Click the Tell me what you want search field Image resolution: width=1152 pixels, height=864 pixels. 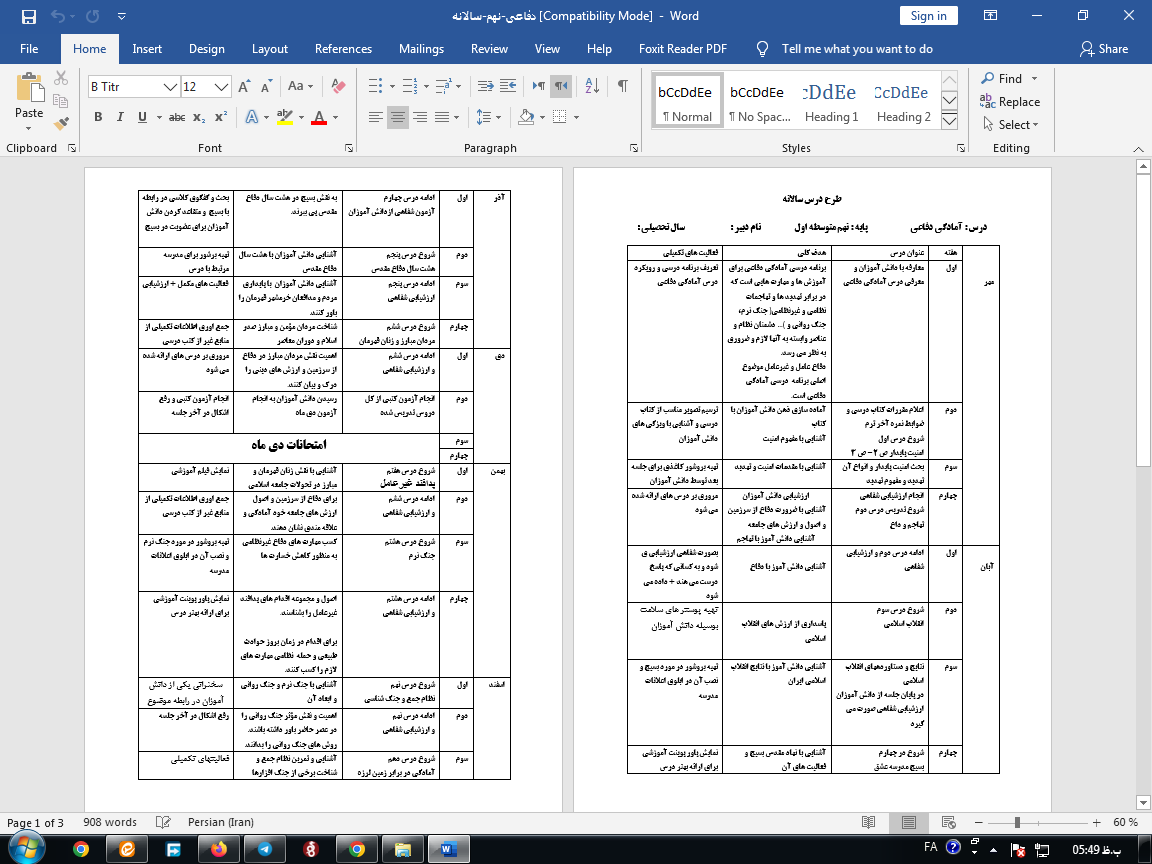[857, 49]
